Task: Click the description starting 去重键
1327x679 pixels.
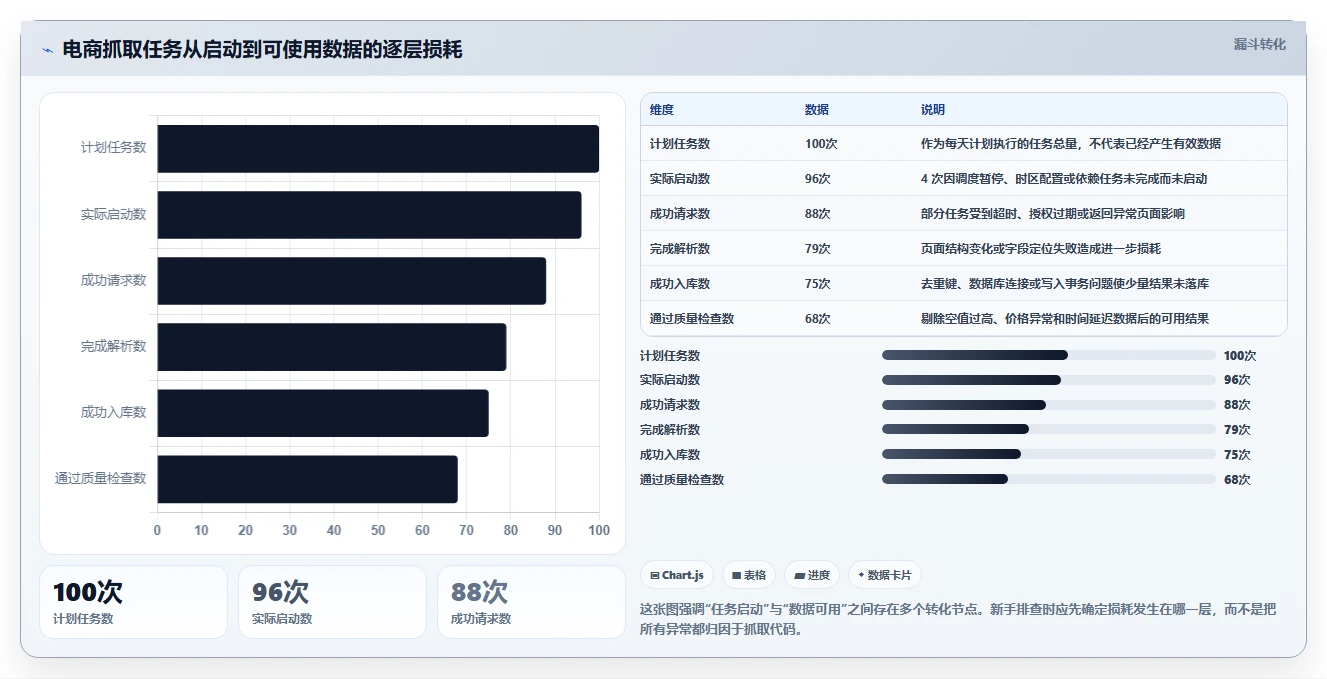Action: pyautogui.click(x=1065, y=284)
